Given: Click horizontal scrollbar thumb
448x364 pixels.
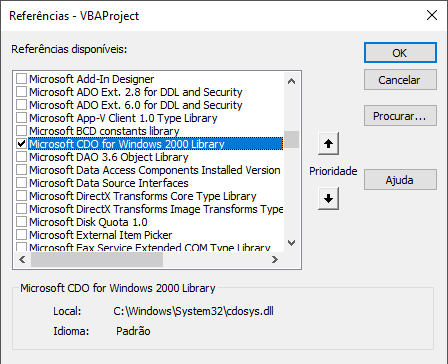Looking at the screenshot, I should (97, 259).
